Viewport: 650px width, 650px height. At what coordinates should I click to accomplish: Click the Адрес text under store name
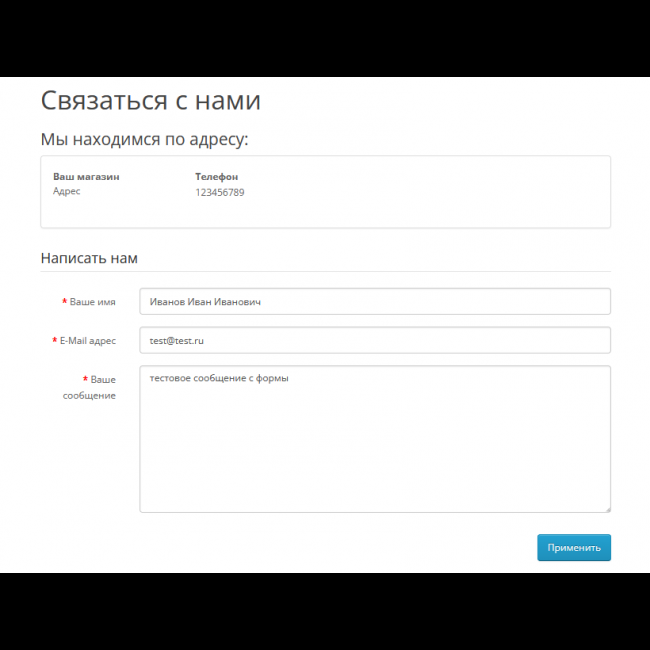pyautogui.click(x=66, y=191)
